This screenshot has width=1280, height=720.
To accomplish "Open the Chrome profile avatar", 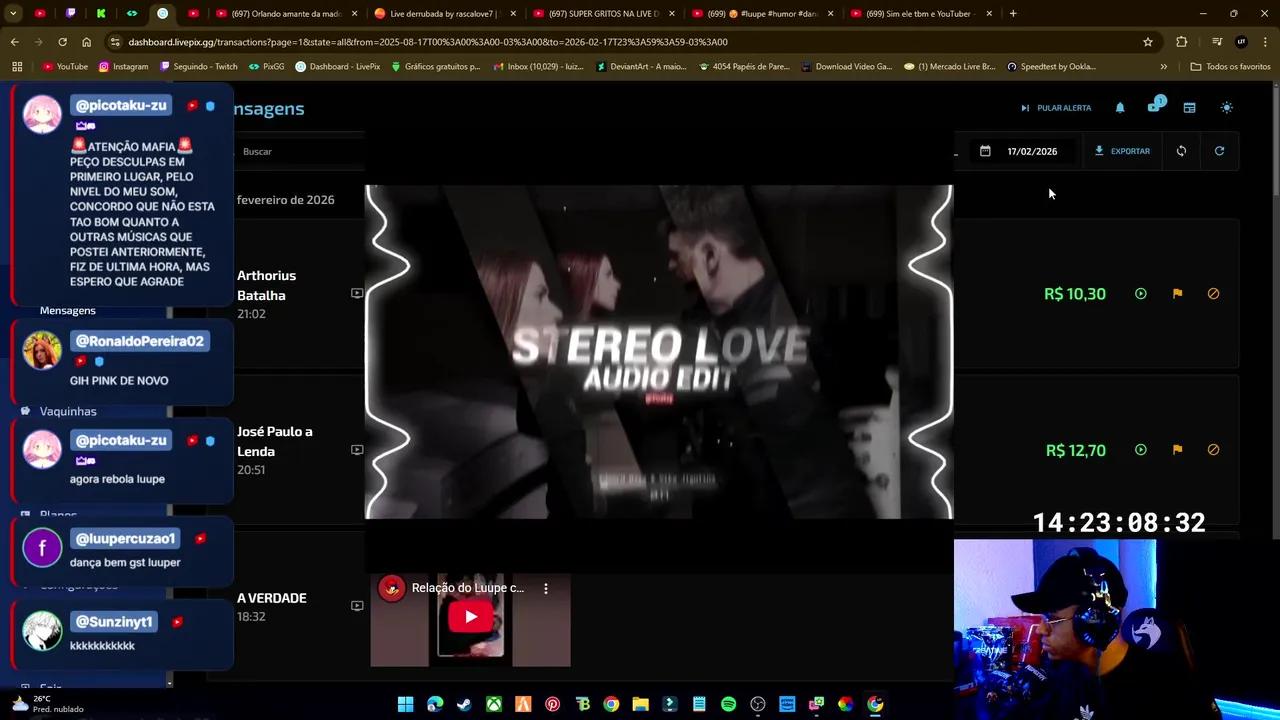I will (x=1242, y=42).
